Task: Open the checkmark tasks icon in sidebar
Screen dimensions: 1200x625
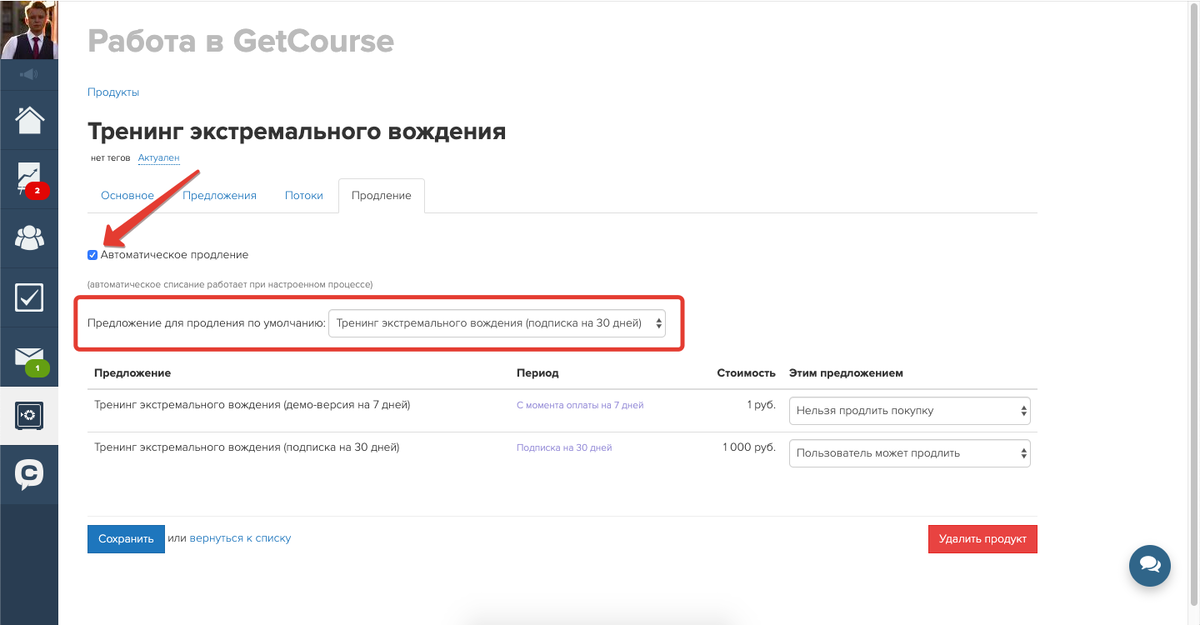Action: pyautogui.click(x=29, y=297)
